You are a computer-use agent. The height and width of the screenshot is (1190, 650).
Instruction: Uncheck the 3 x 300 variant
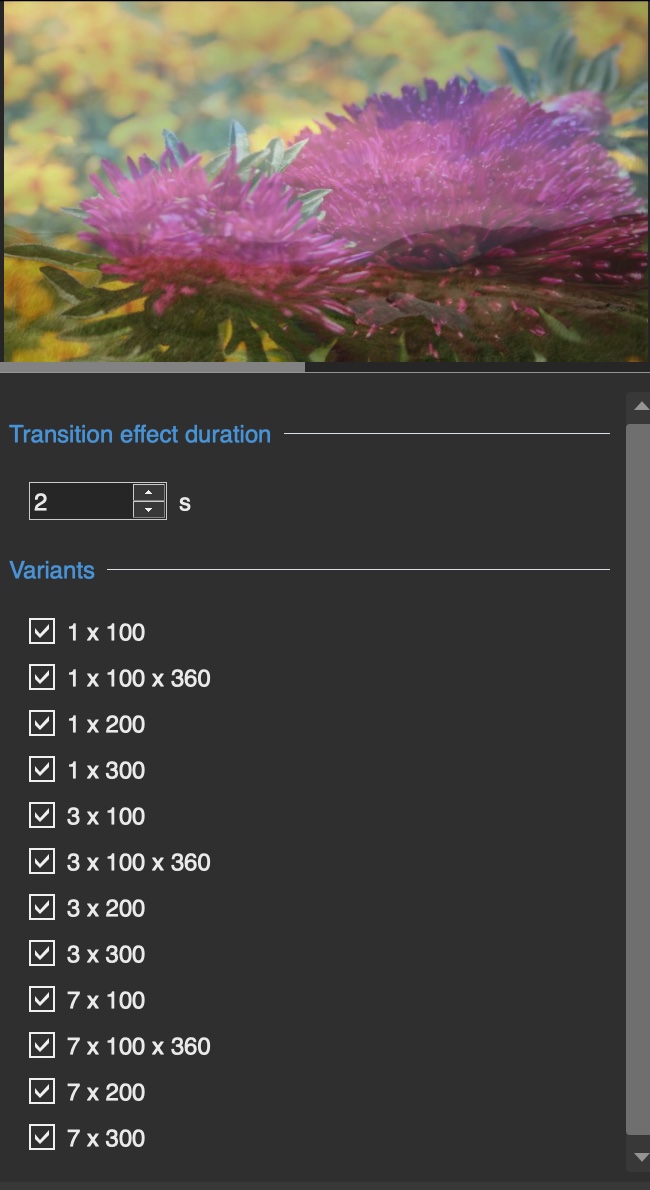coord(42,953)
